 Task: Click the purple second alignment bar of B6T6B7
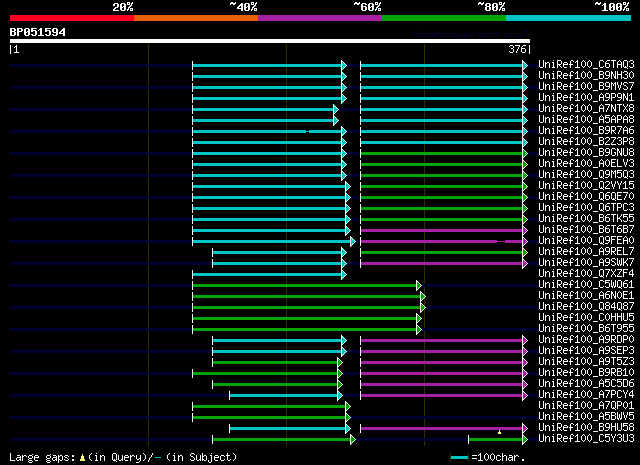[444, 231]
